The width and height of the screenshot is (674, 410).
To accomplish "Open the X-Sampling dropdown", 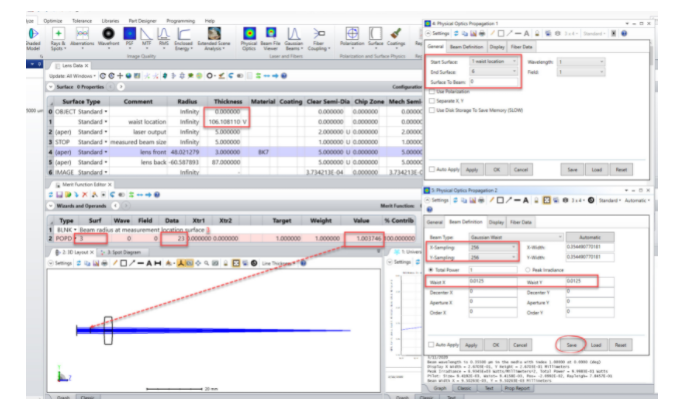I will [493, 248].
